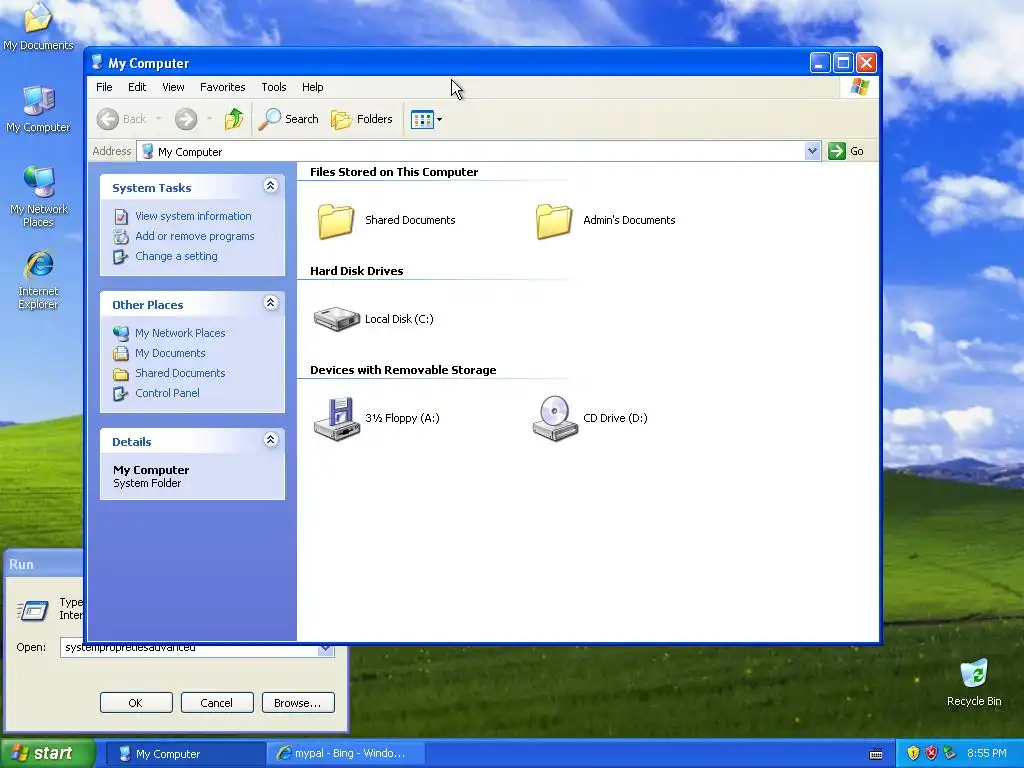
Task: Select My Network Places desktop icon
Action: pos(39,197)
